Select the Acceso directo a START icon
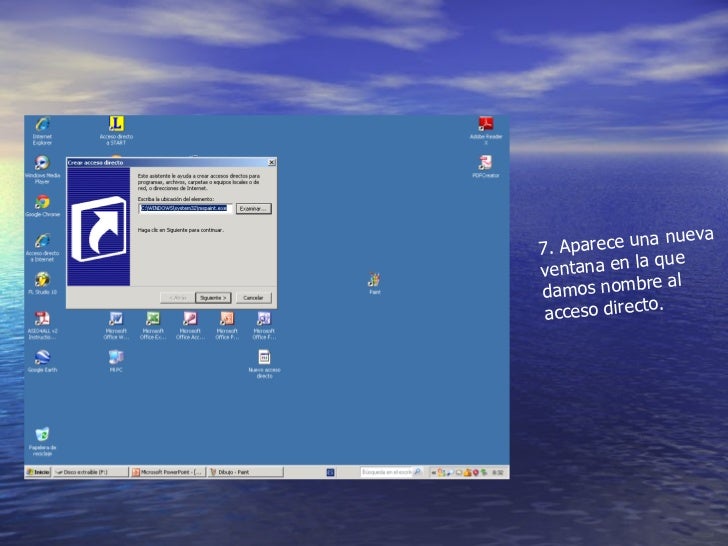Screen dimensions: 728x546 click(116, 124)
